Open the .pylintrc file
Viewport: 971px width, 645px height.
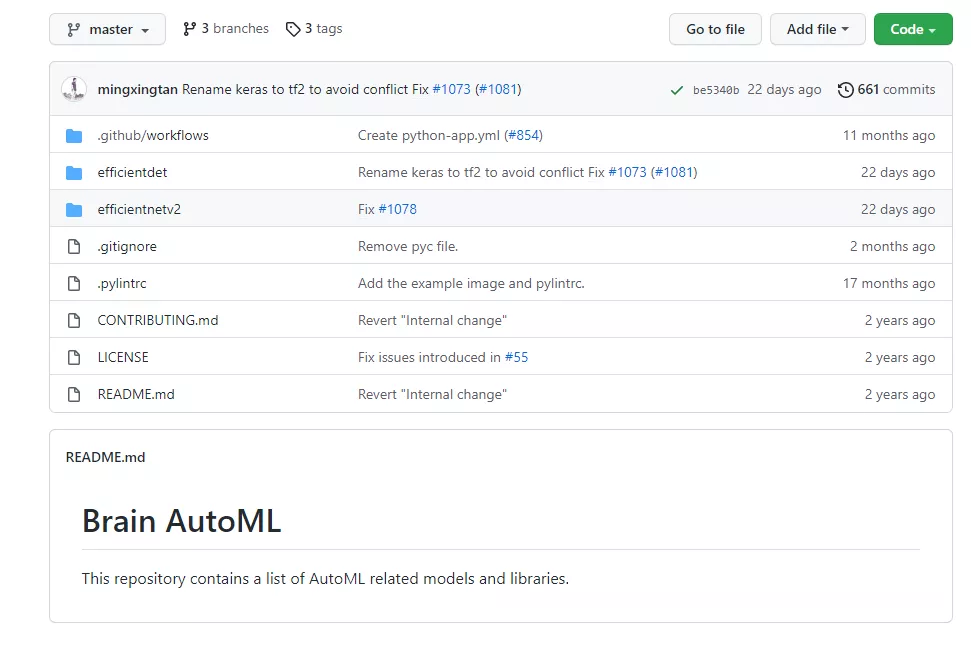[122, 283]
